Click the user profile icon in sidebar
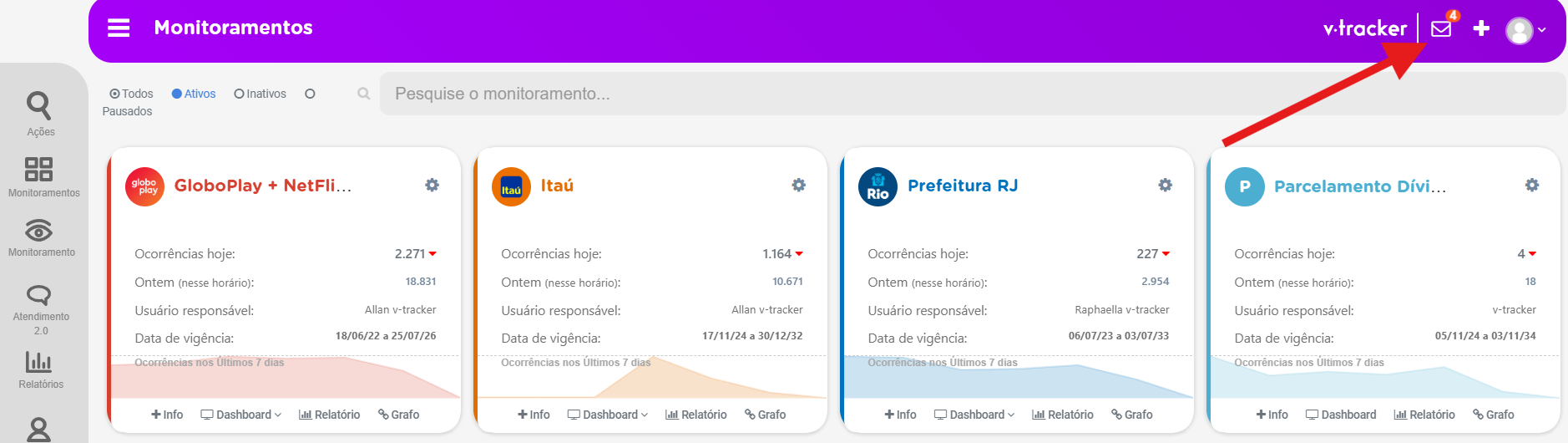 tap(39, 430)
